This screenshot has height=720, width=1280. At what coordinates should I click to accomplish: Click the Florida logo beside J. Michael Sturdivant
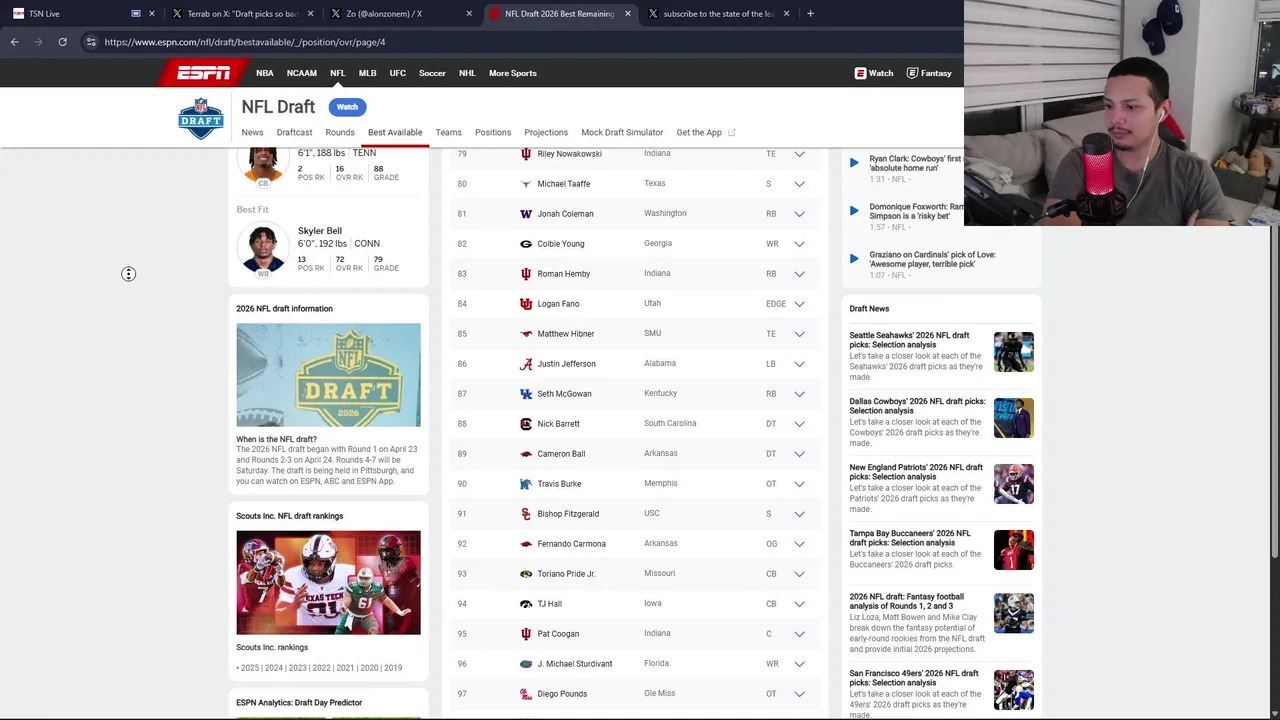click(526, 664)
